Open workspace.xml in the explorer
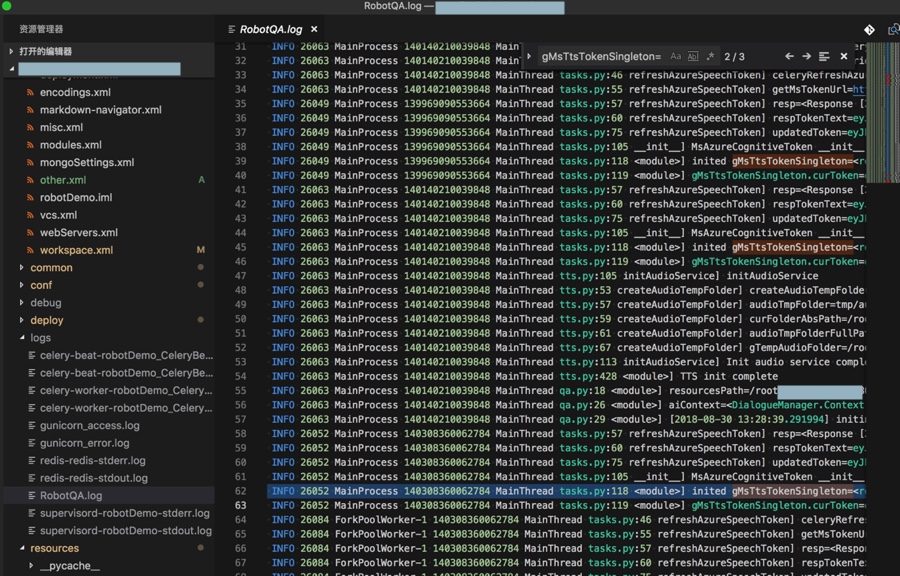 pyautogui.click(x=76, y=250)
